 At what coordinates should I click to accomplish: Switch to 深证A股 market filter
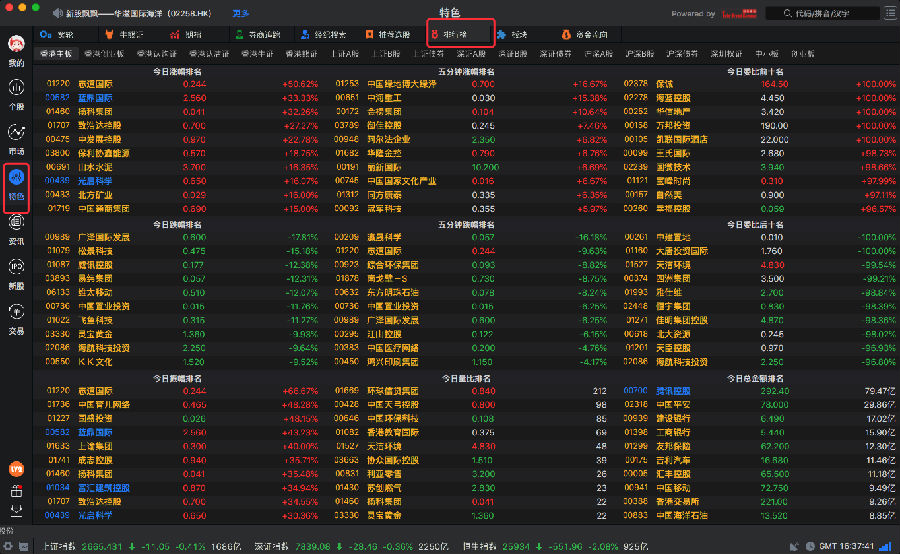click(x=471, y=54)
